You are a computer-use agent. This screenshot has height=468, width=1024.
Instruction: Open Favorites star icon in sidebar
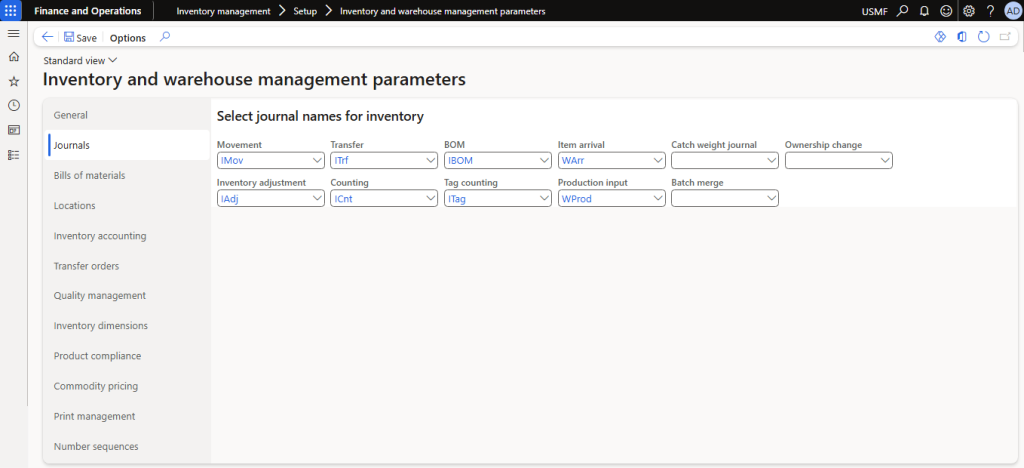pos(13,81)
